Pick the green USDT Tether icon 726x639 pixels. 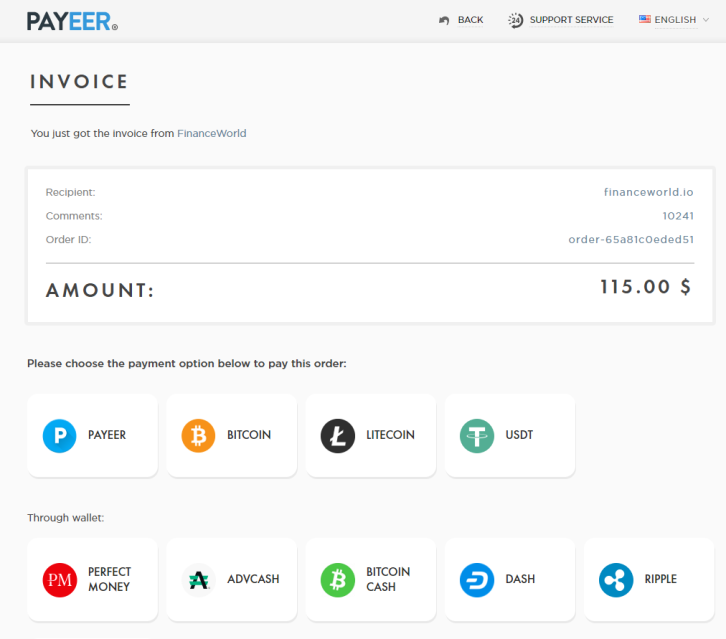pos(476,436)
